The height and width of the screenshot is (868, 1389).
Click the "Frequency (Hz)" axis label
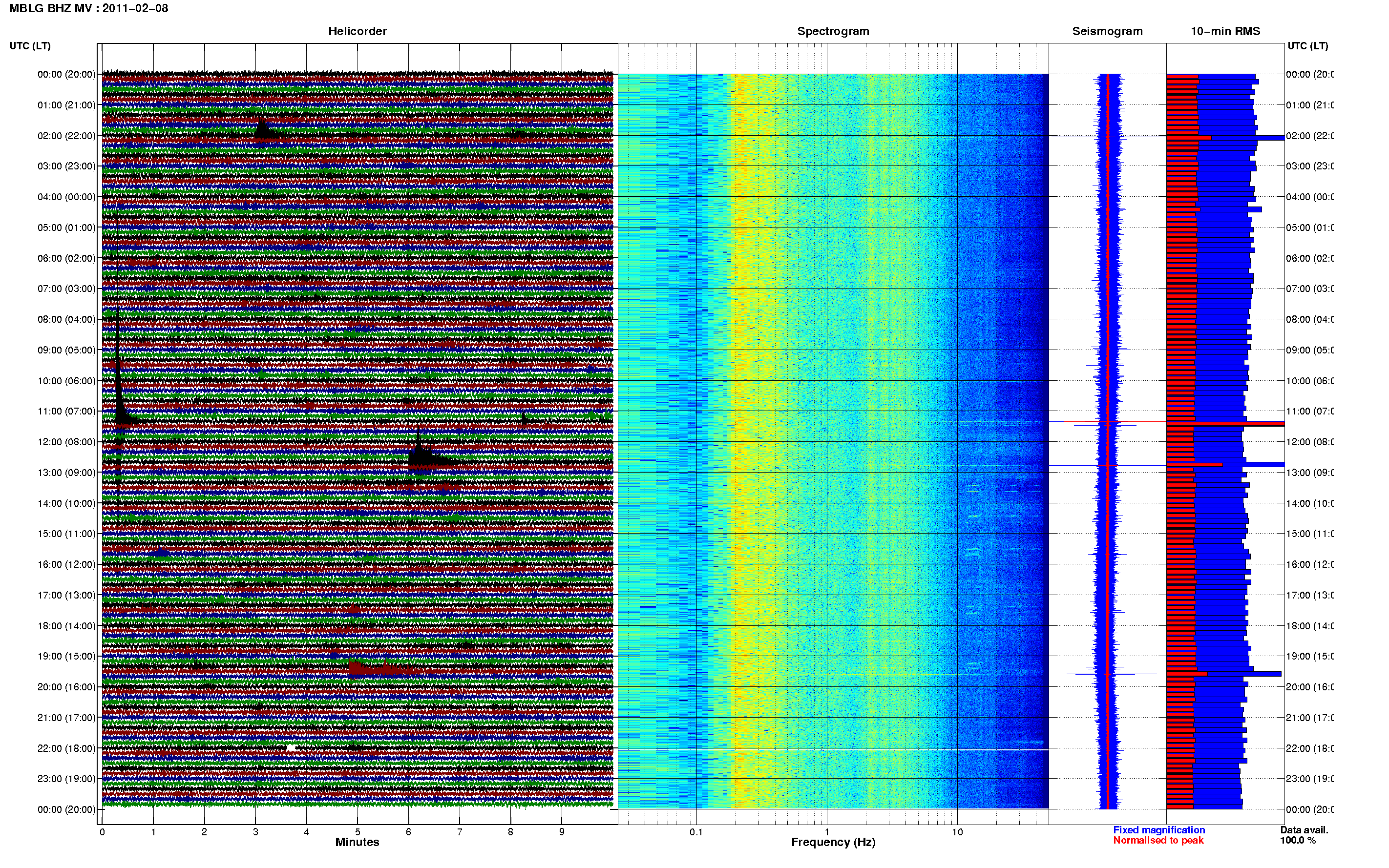[833, 842]
